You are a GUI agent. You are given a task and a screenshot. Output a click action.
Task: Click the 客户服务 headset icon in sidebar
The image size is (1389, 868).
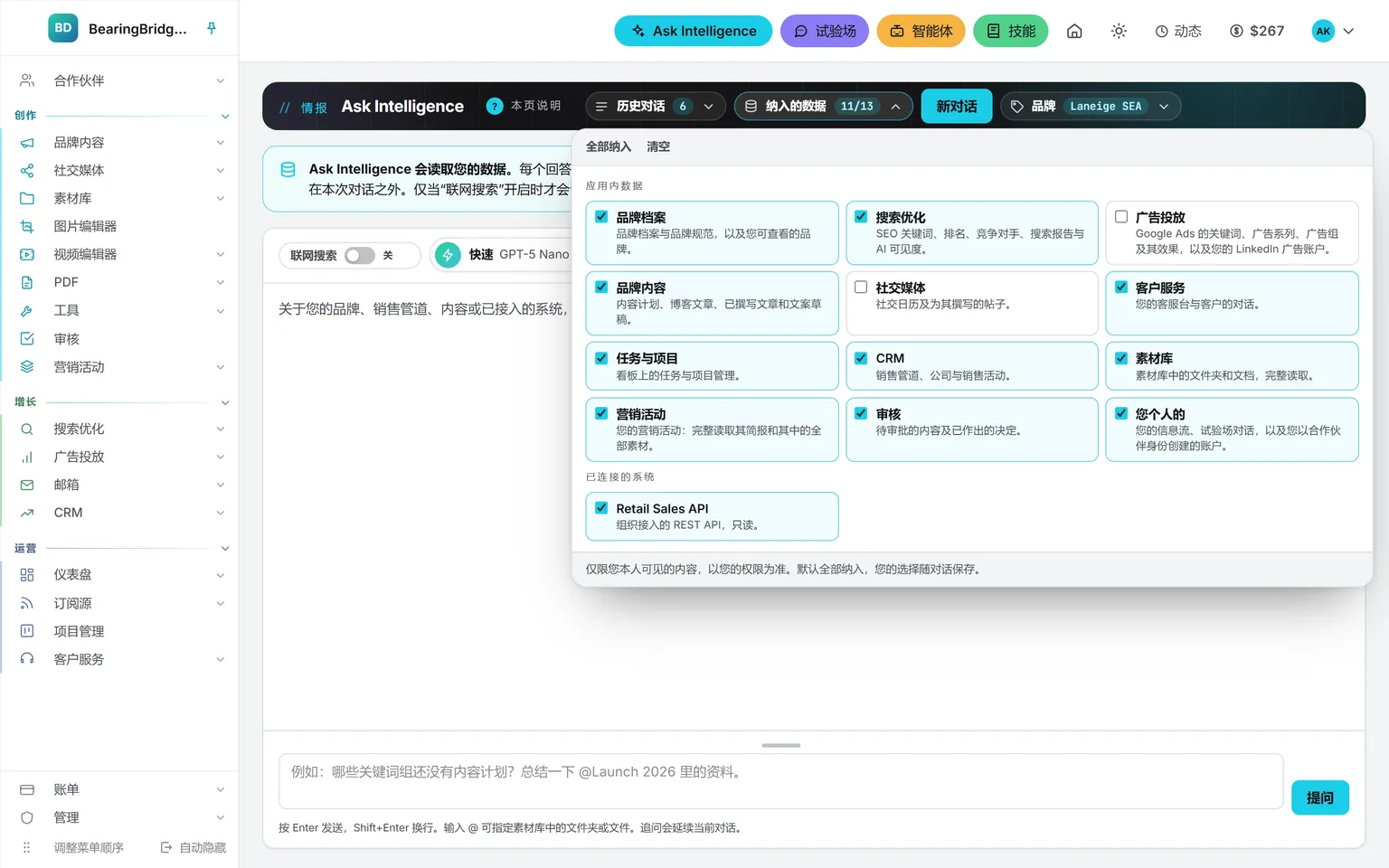click(x=27, y=659)
